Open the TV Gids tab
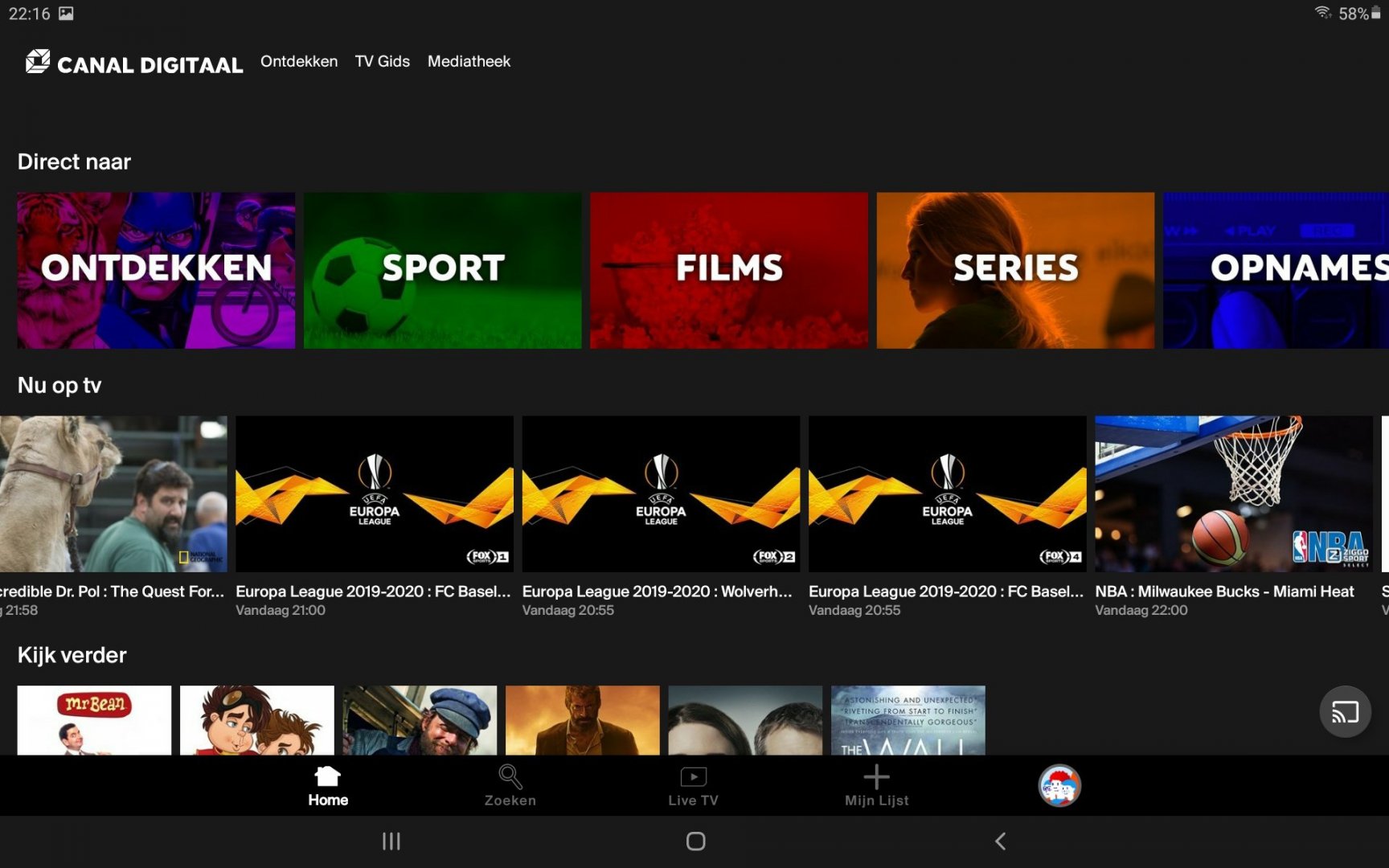Image resolution: width=1389 pixels, height=868 pixels. 382,62
